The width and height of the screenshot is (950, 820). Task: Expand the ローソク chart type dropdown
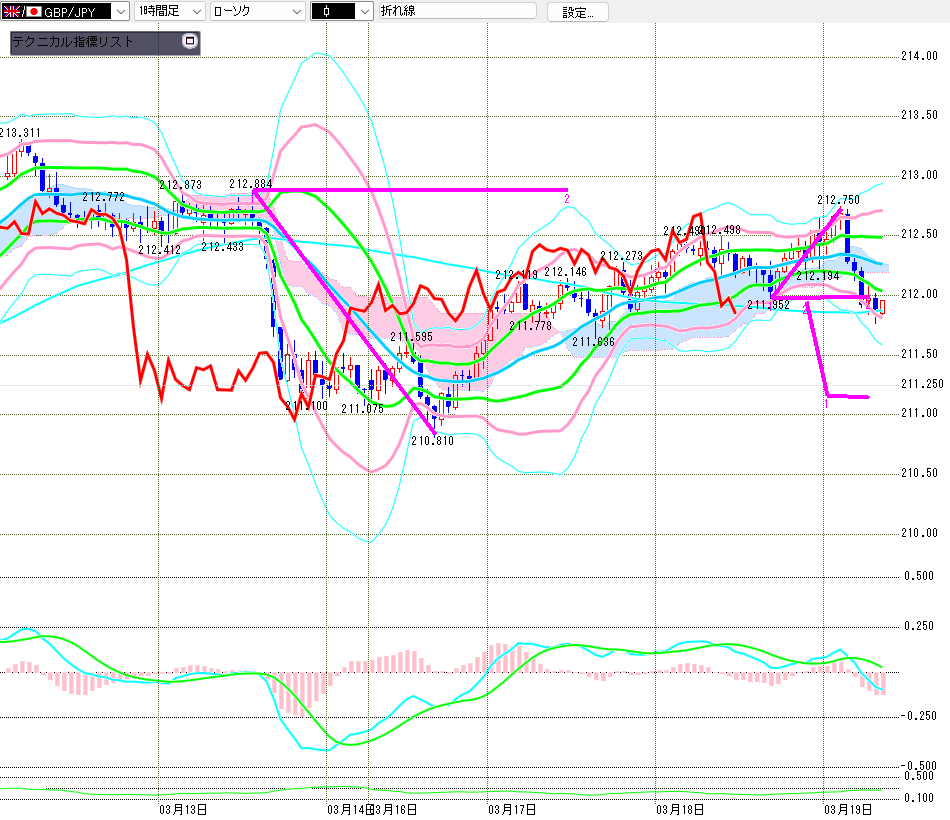pyautogui.click(x=256, y=12)
